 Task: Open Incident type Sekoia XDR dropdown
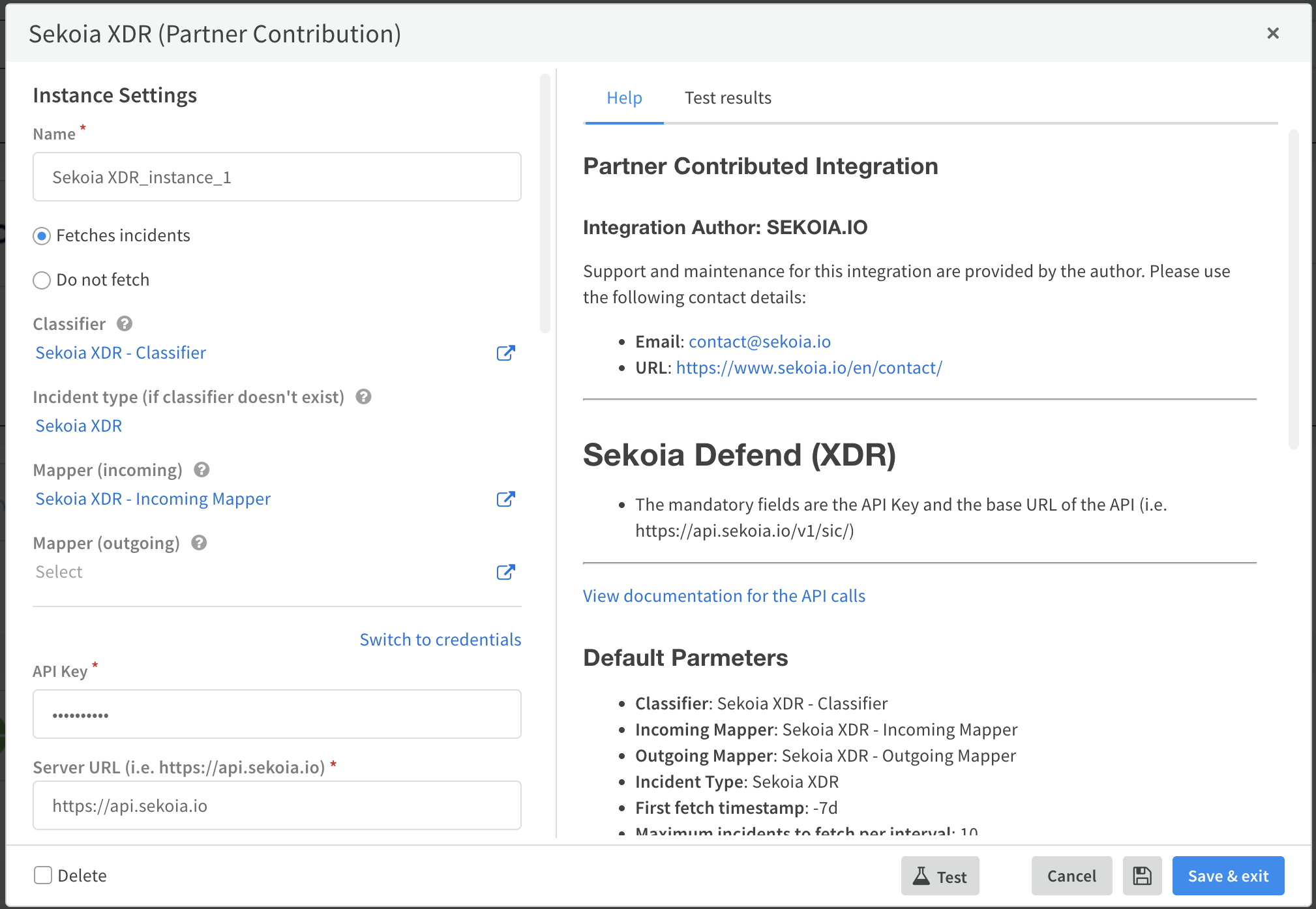click(79, 426)
